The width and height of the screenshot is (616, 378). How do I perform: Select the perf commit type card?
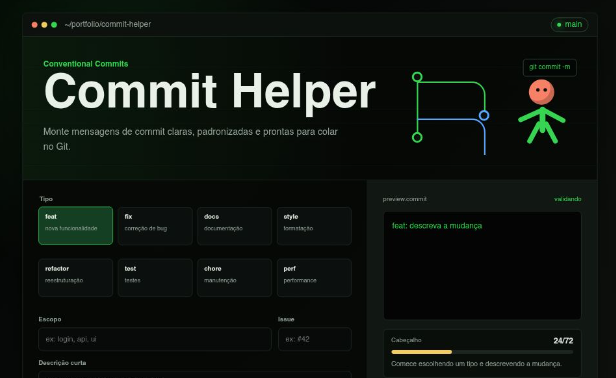click(x=314, y=278)
